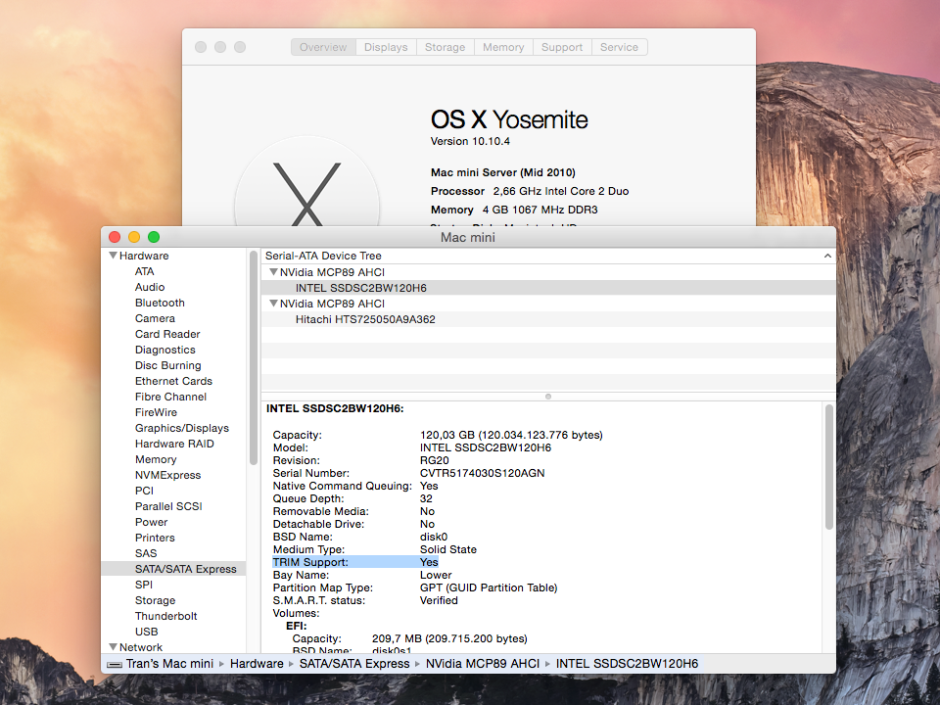Viewport: 940px width, 705px height.
Task: Click the serial number CVTR5174030S120AGN
Action: point(483,473)
